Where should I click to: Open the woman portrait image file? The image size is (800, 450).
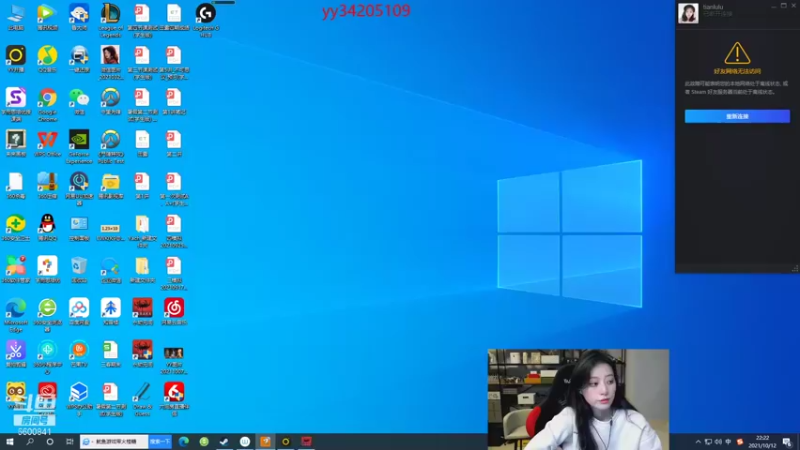(x=110, y=56)
